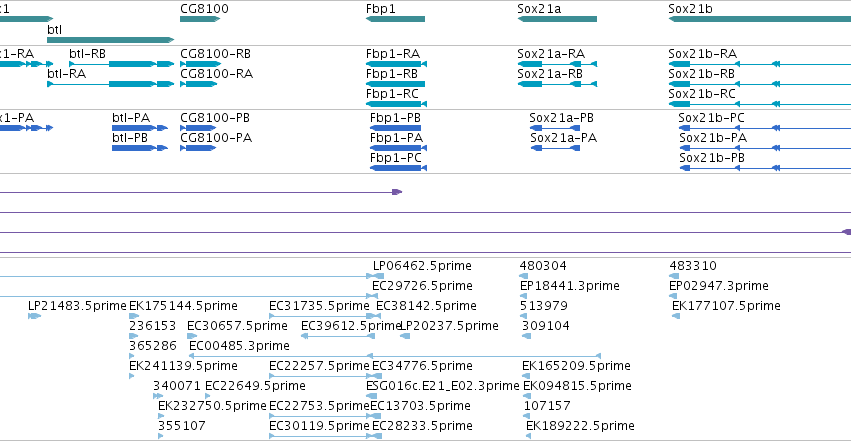
Task: Select the CG8100 gene label
Action: pos(204,9)
